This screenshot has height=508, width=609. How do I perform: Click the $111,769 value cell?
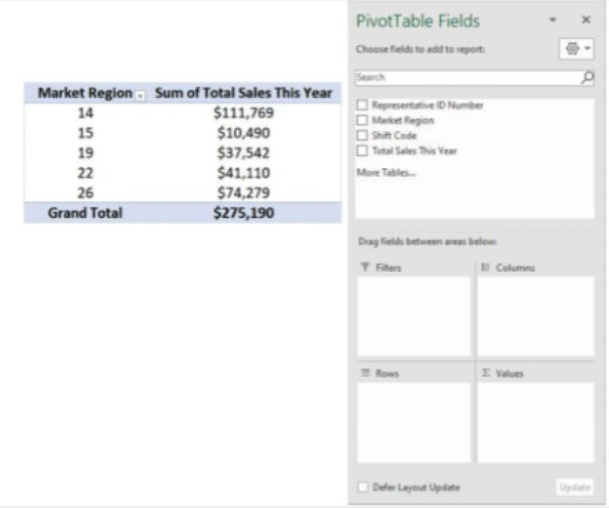pyautogui.click(x=243, y=113)
